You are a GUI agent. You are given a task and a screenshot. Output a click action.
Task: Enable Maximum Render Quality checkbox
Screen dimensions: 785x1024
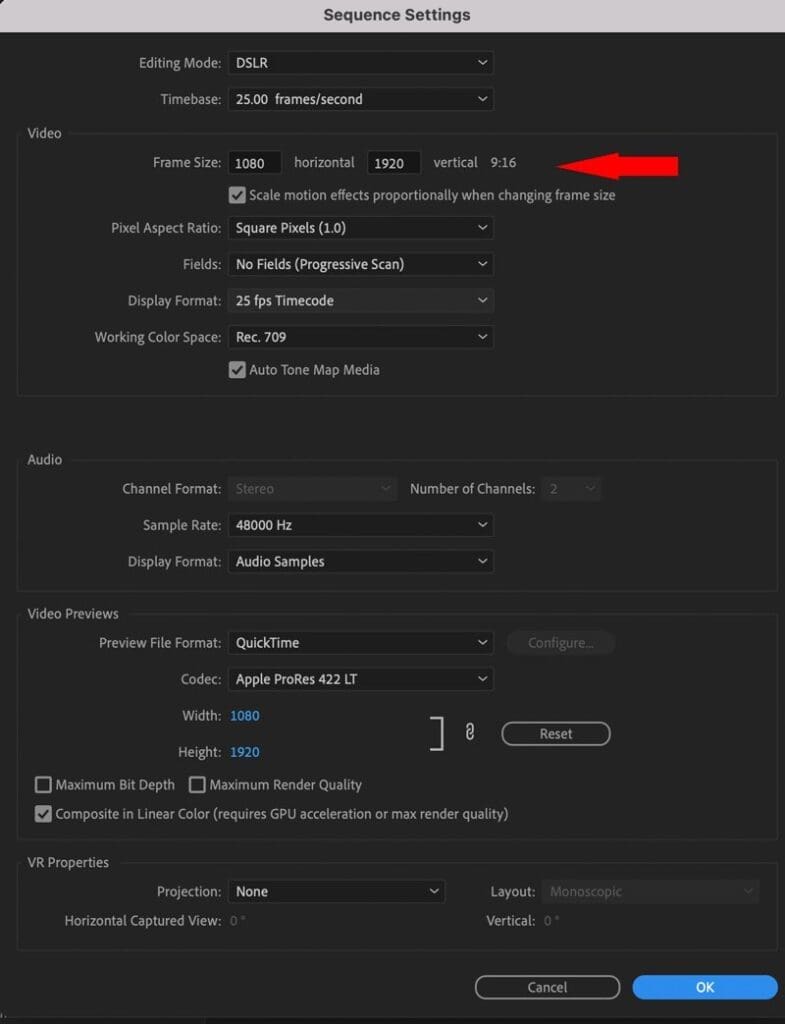(x=197, y=784)
